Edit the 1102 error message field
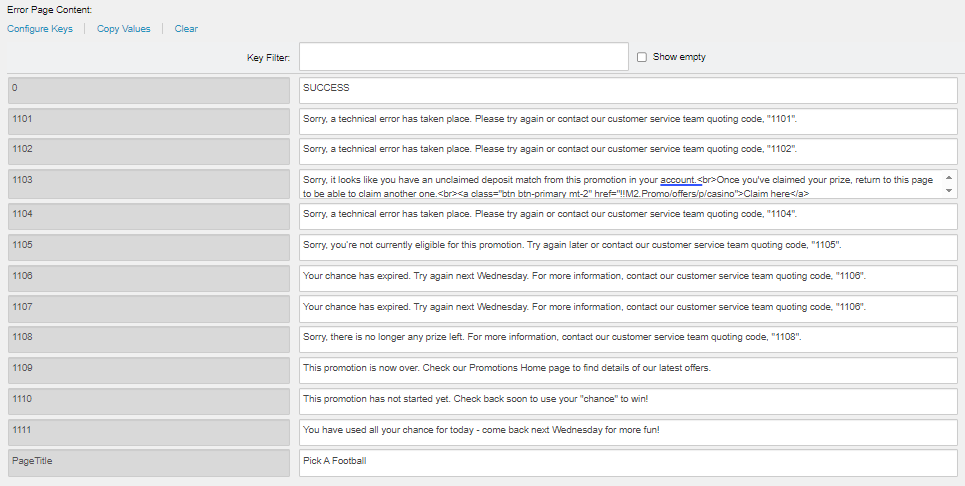 pyautogui.click(x=628, y=151)
